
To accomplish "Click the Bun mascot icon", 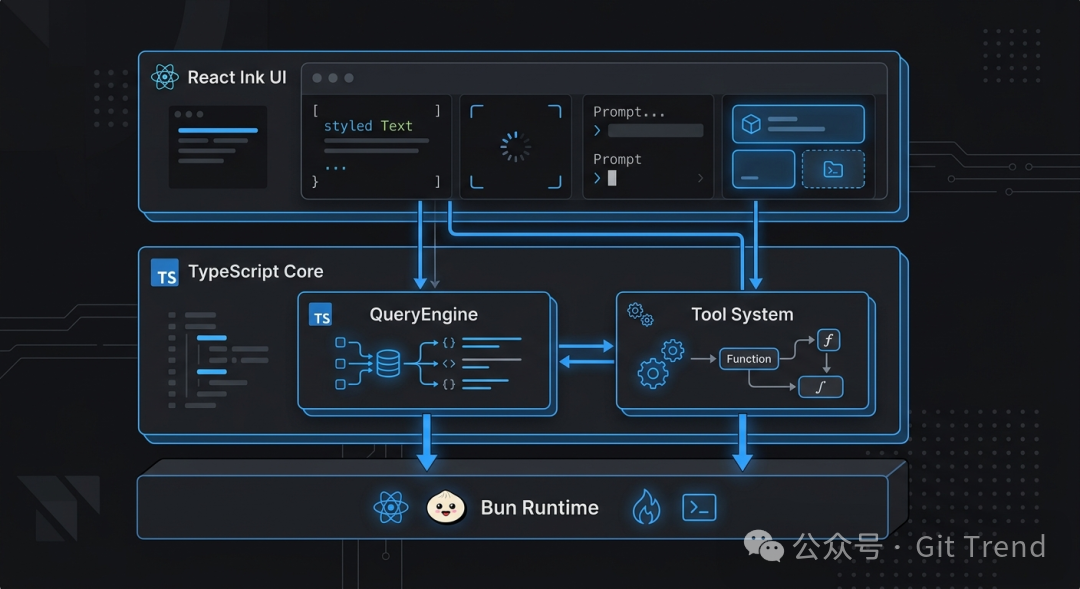I will (446, 508).
